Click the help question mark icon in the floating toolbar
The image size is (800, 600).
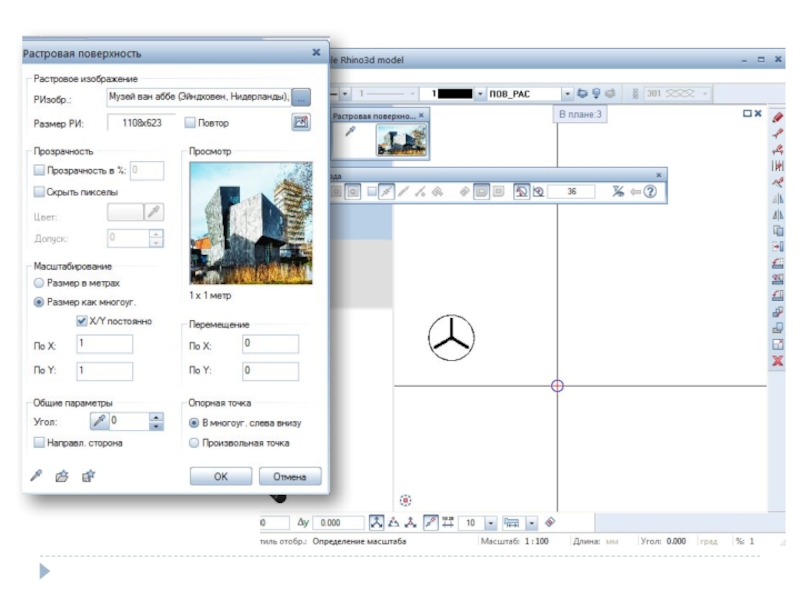pos(650,191)
